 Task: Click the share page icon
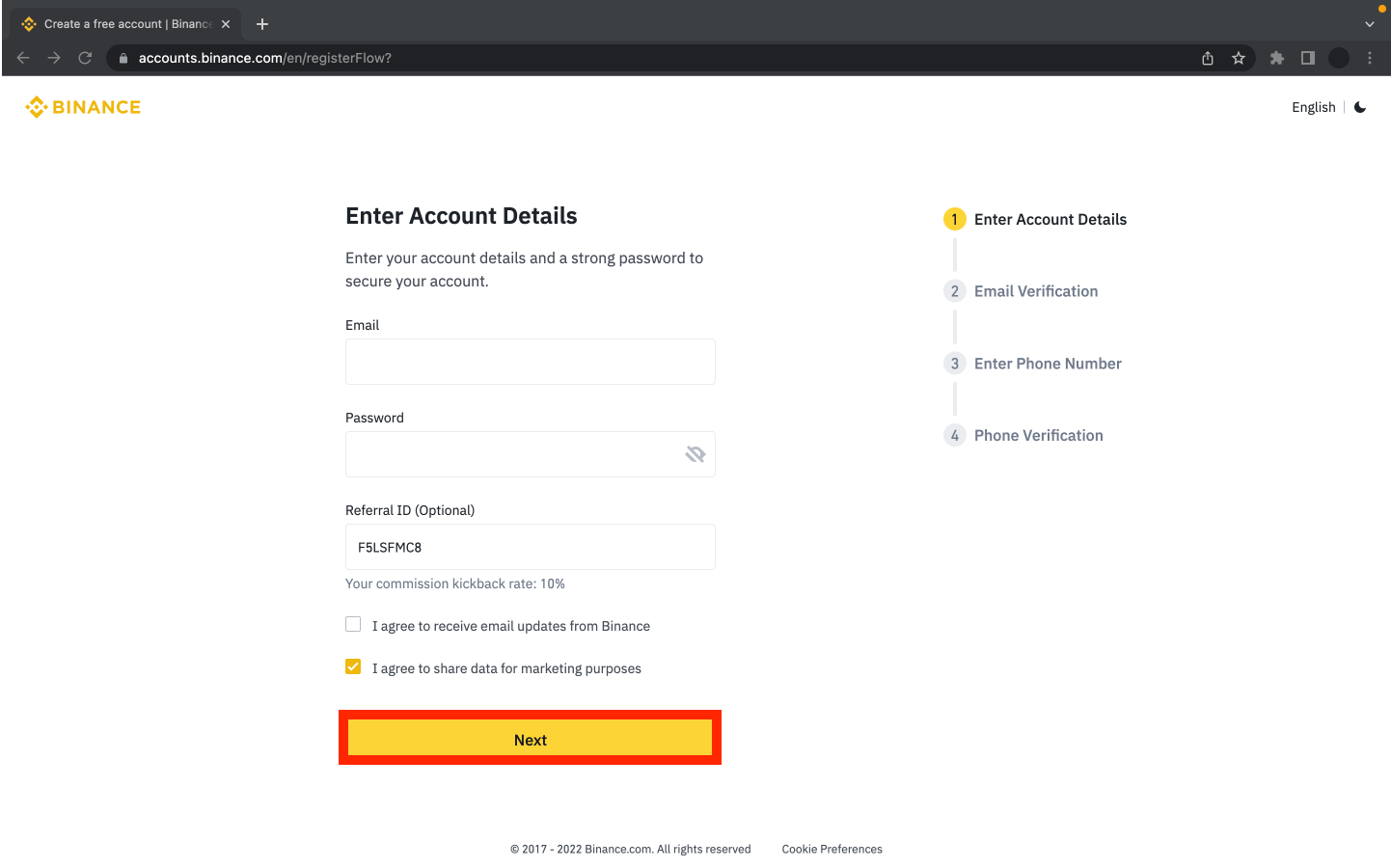coord(1208,58)
